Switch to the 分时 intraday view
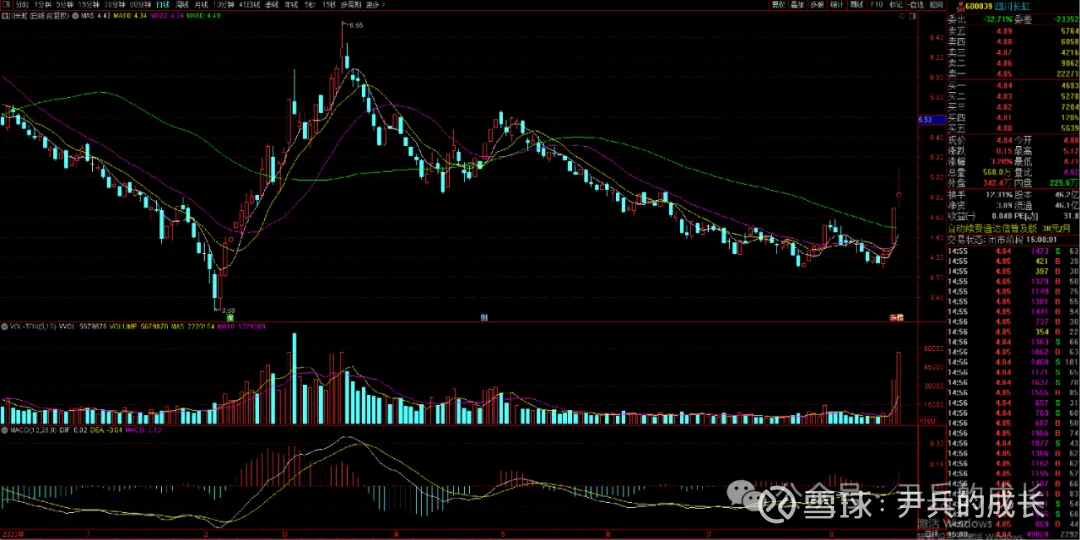The height and width of the screenshot is (540, 1080). pos(22,5)
